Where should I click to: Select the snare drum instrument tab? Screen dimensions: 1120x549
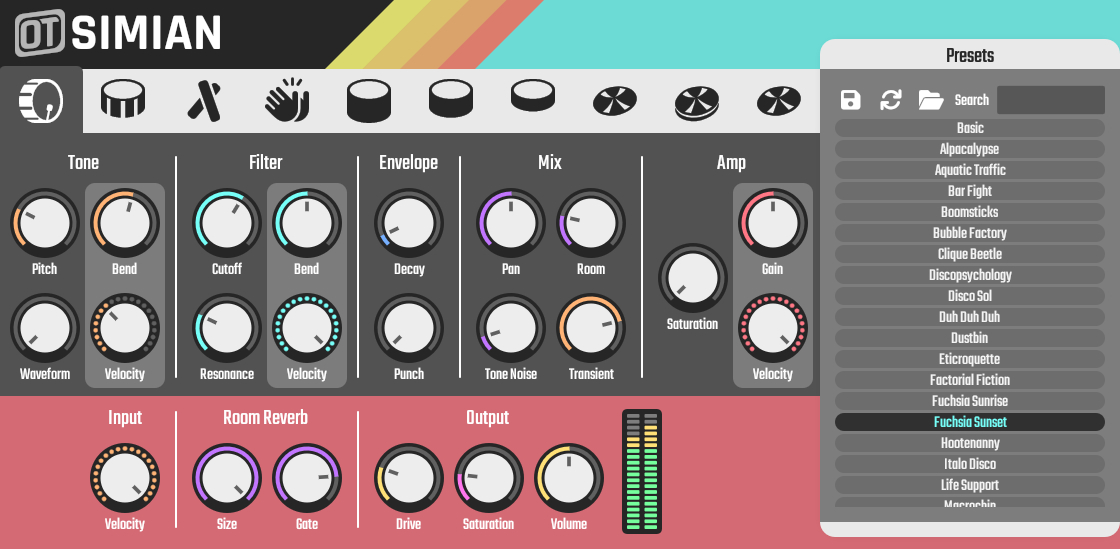coord(123,99)
